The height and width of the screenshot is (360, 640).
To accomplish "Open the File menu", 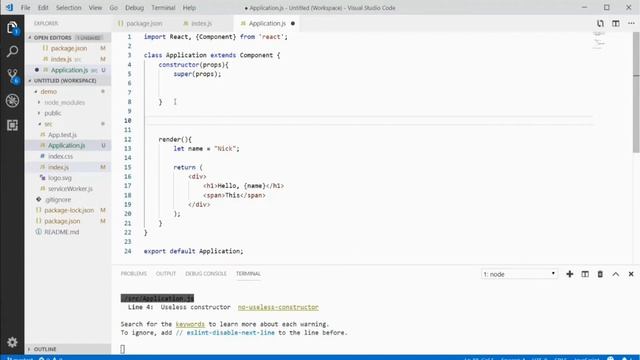I will (x=25, y=7).
